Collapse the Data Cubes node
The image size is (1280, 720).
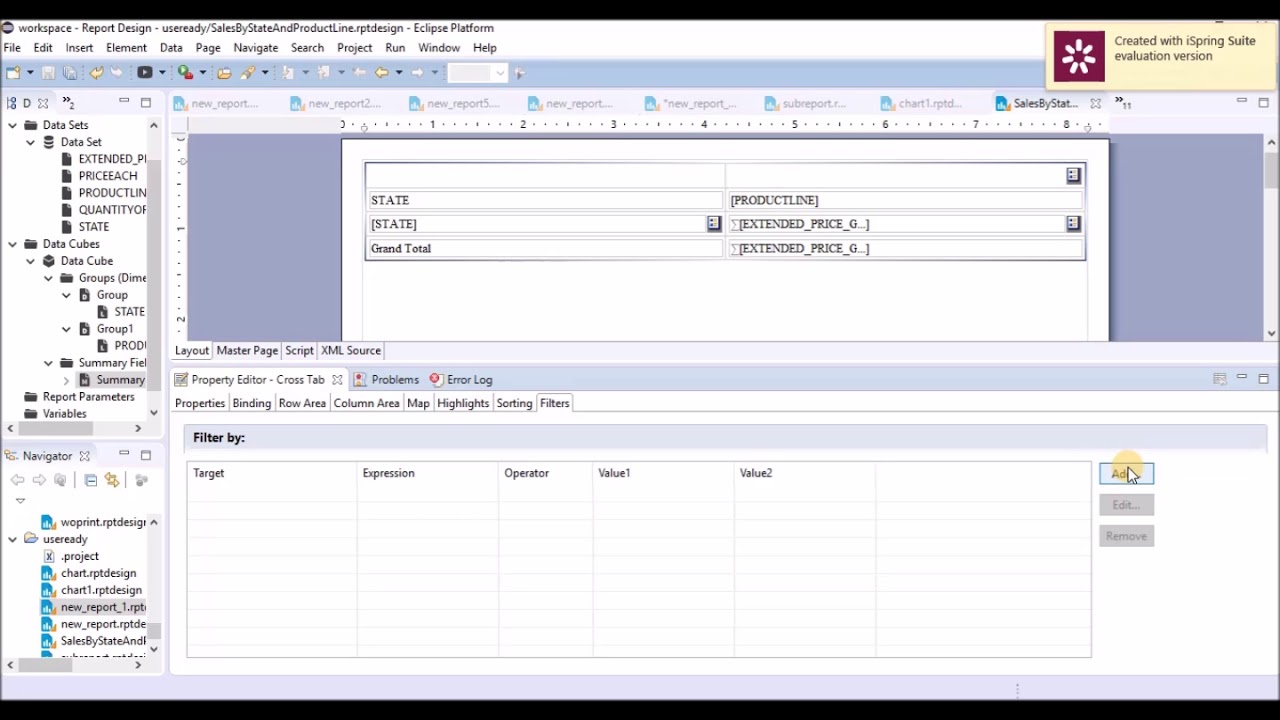coord(13,244)
